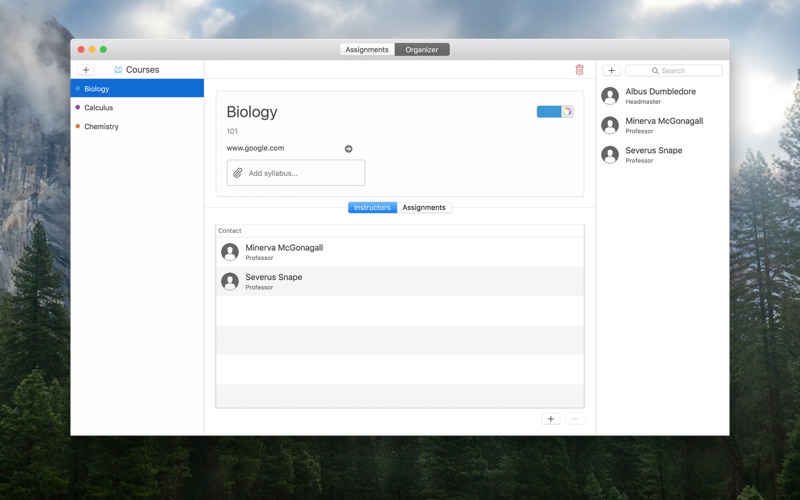The width and height of the screenshot is (800, 500).
Task: Add an instructor using the bottom plus button
Action: pyautogui.click(x=551, y=419)
